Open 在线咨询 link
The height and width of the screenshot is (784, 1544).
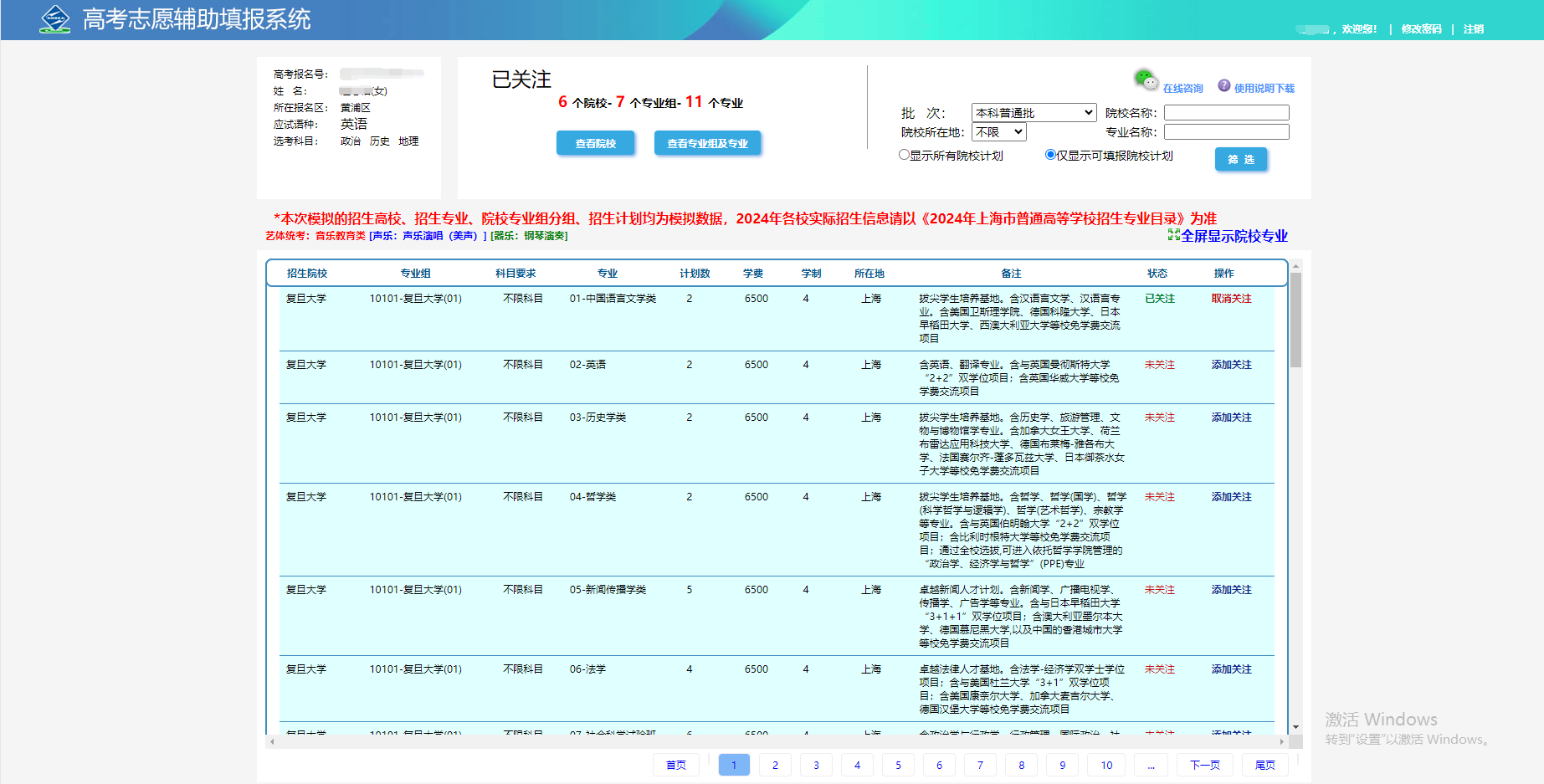point(1182,88)
